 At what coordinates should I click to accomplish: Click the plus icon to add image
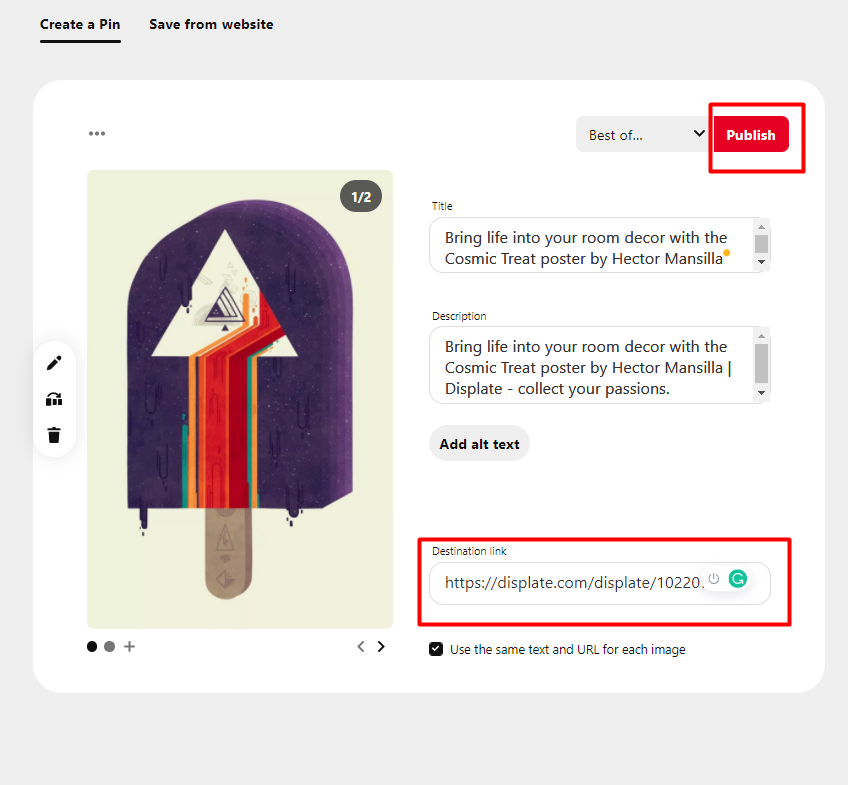tap(129, 647)
